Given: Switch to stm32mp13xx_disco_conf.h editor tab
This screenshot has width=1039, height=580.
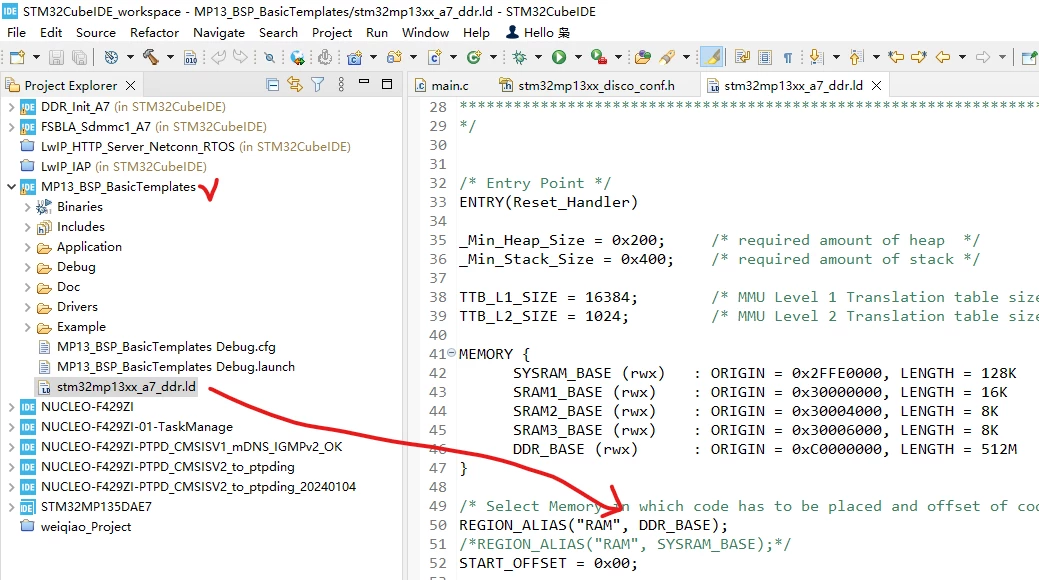Looking at the screenshot, I should [588, 86].
